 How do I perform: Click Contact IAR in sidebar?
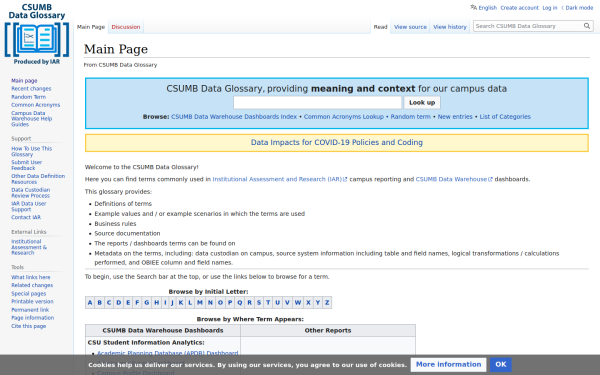26,217
